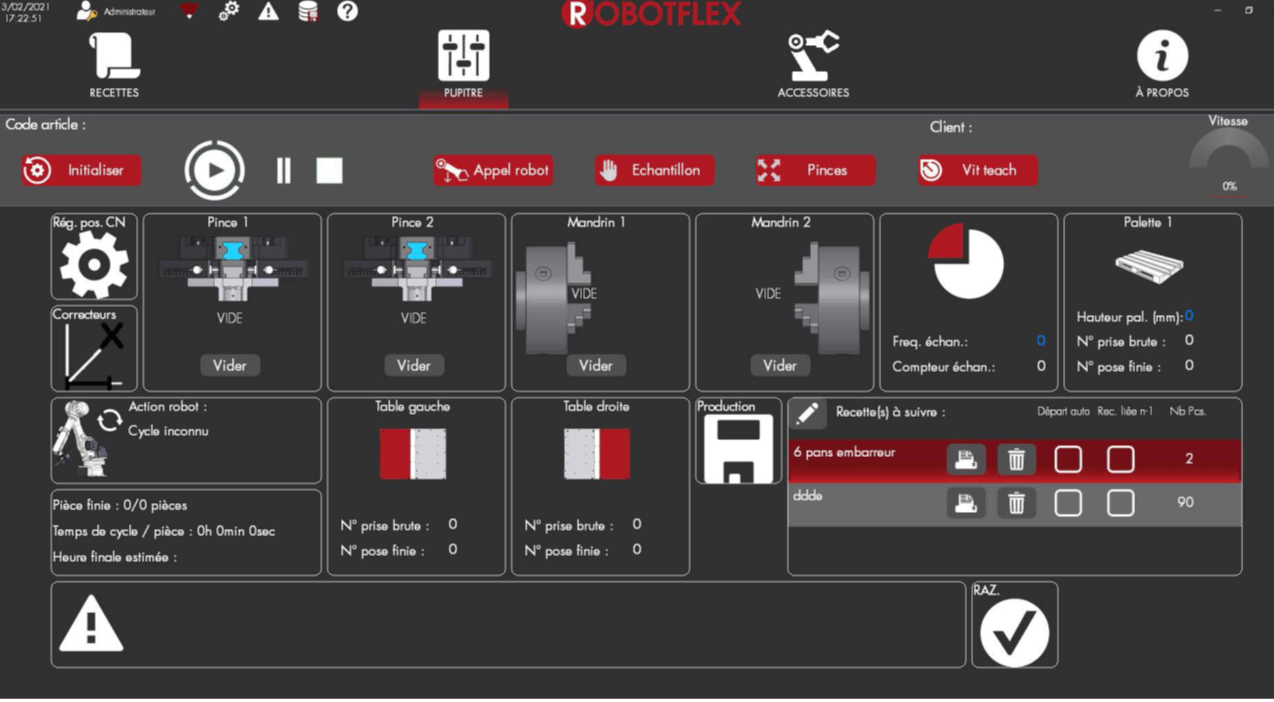Viewport: 1274px width, 702px height.
Task: Open the help question mark icon
Action: 347,12
